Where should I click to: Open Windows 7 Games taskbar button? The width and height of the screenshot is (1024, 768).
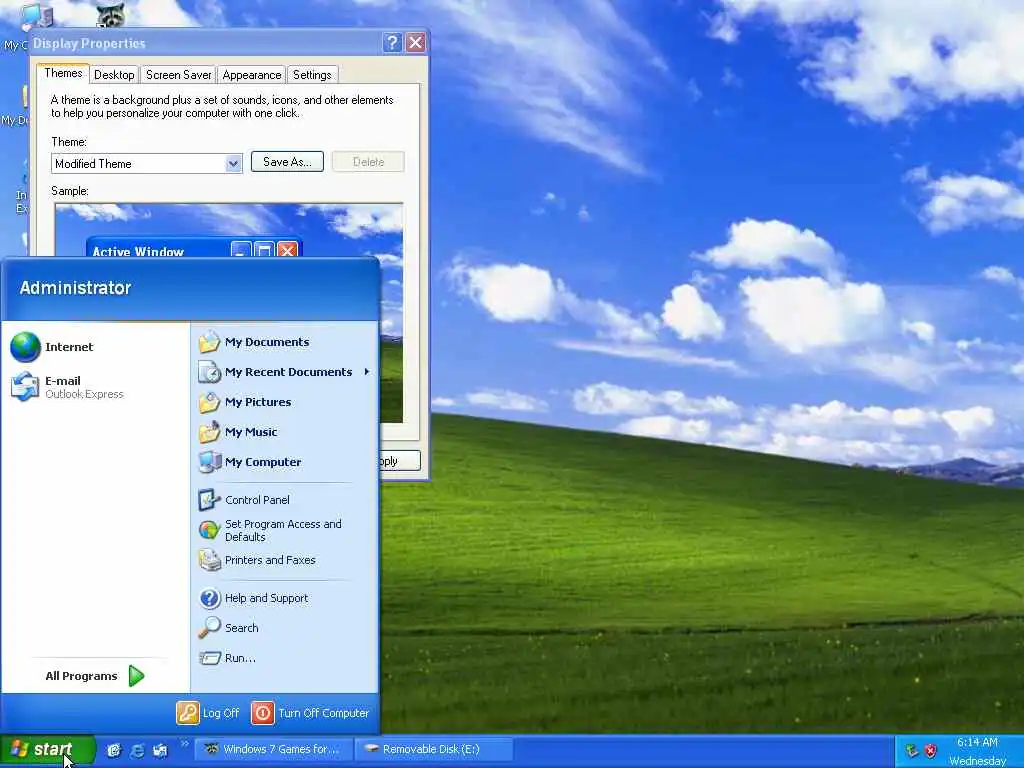coord(274,750)
